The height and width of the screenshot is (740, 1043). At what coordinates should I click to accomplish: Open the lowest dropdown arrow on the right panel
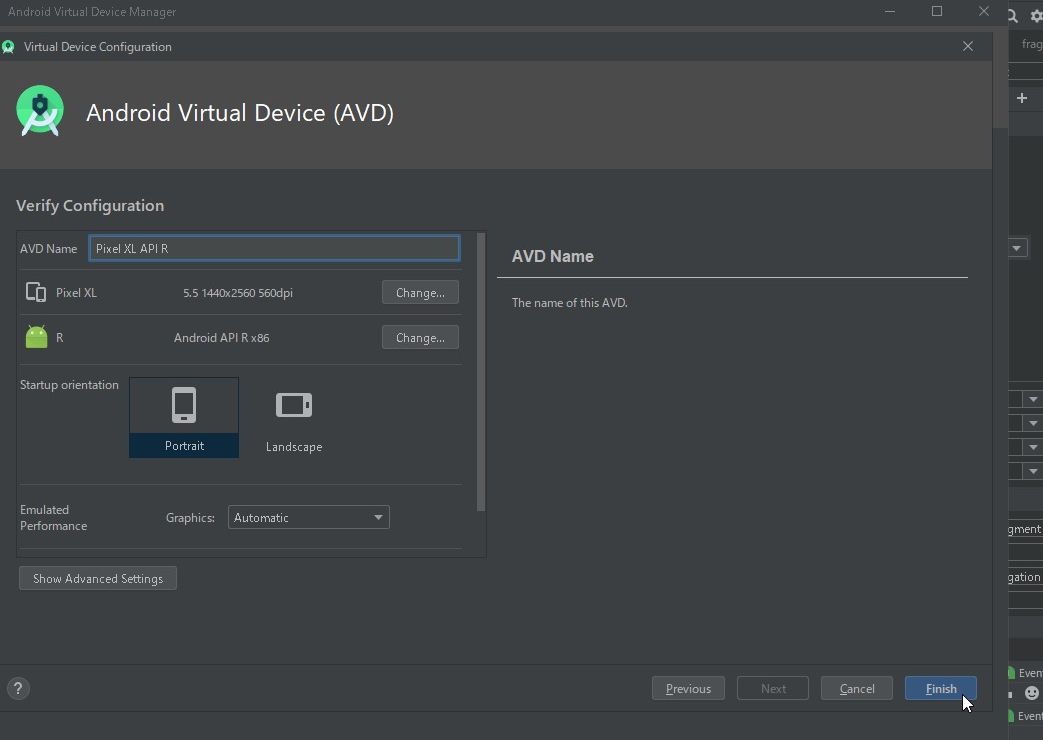[x=1033, y=470]
